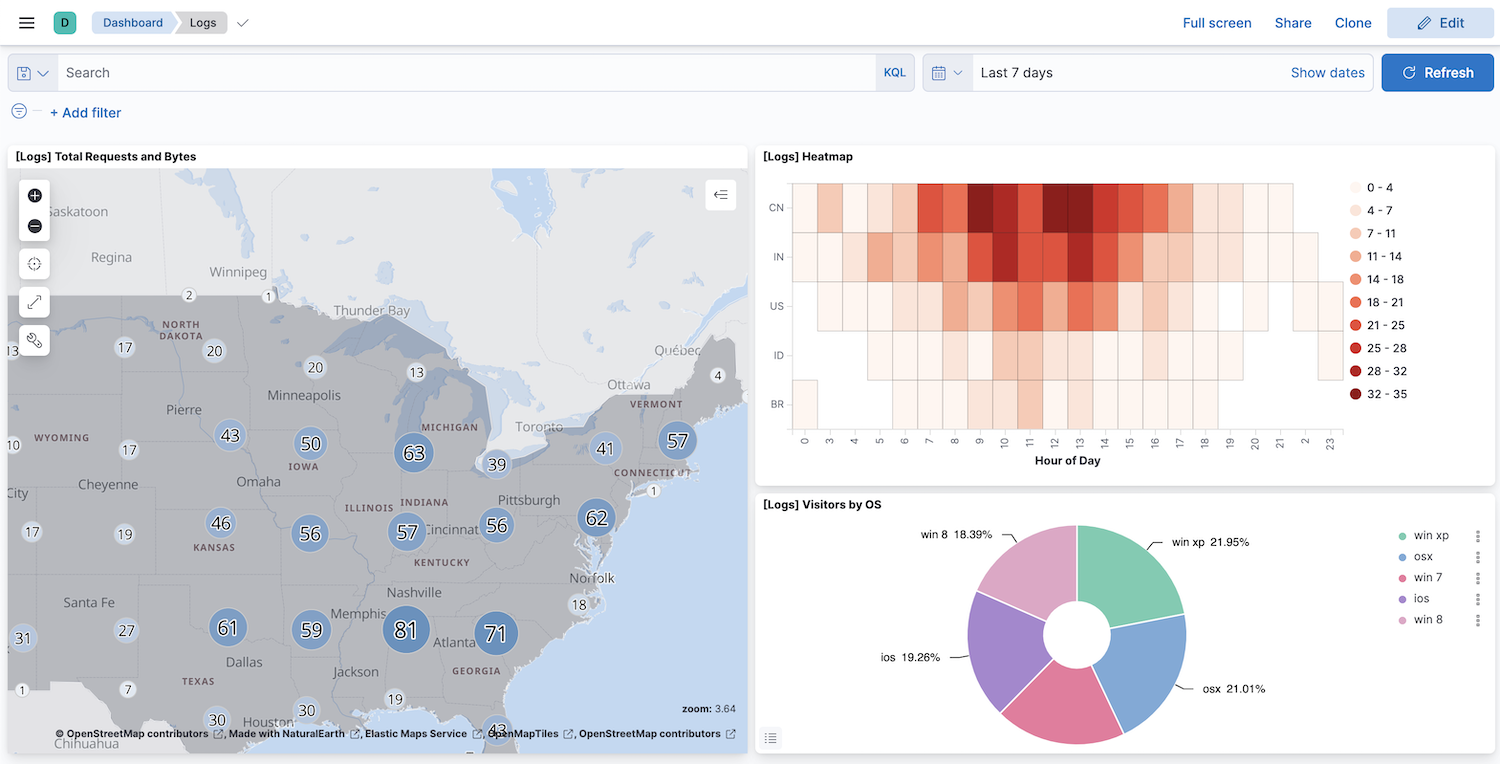
Task: Navigate to the Dashboard breadcrumb
Action: [x=133, y=22]
